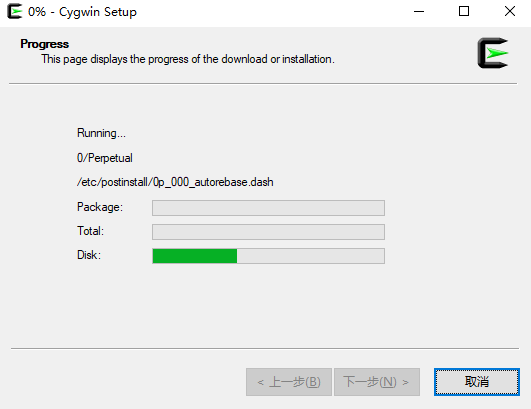The width and height of the screenshot is (531, 409).
Task: Maximize the Cygwin Setup window
Action: click(x=464, y=12)
